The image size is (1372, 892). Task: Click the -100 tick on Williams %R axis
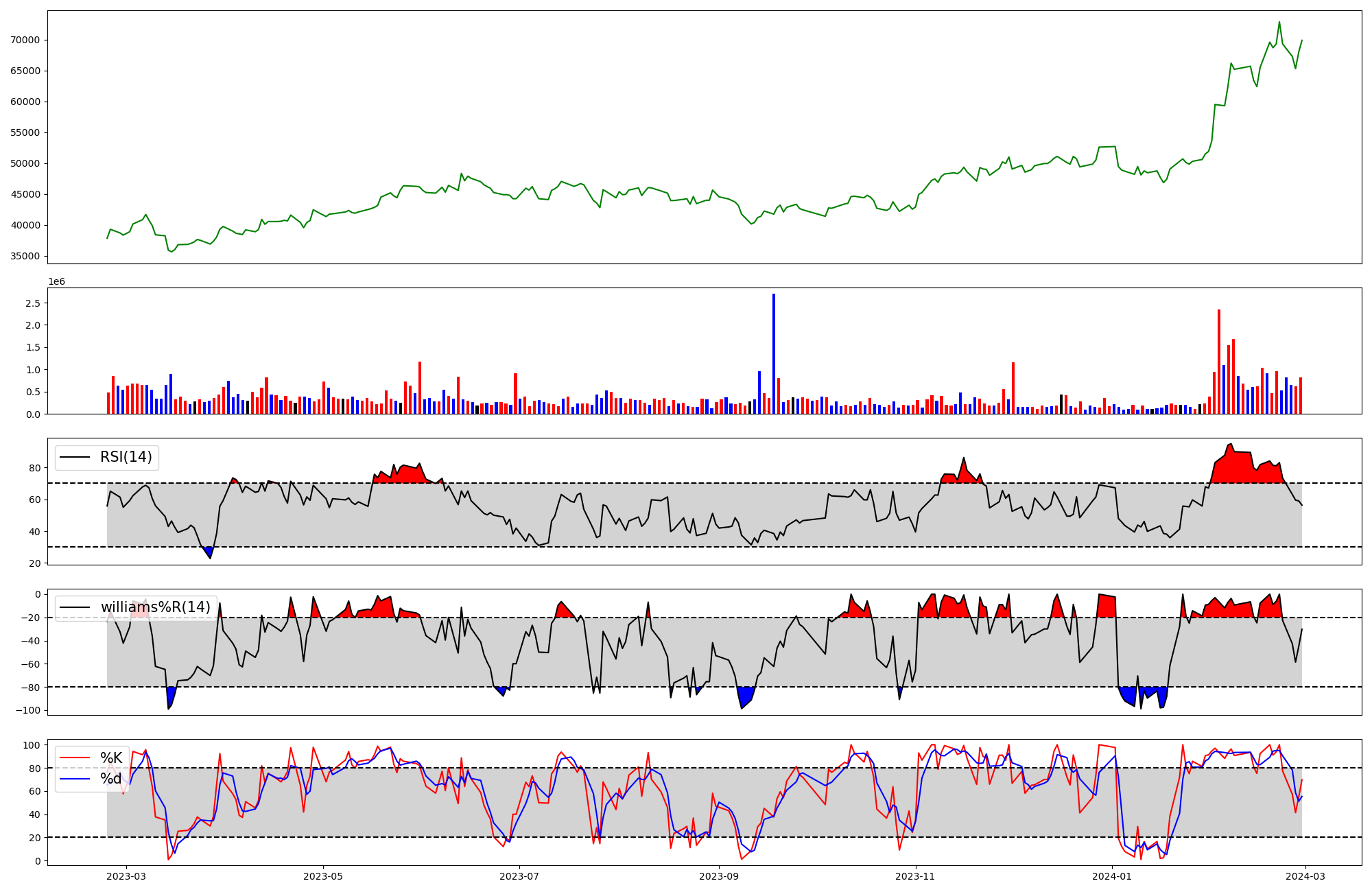(29, 710)
